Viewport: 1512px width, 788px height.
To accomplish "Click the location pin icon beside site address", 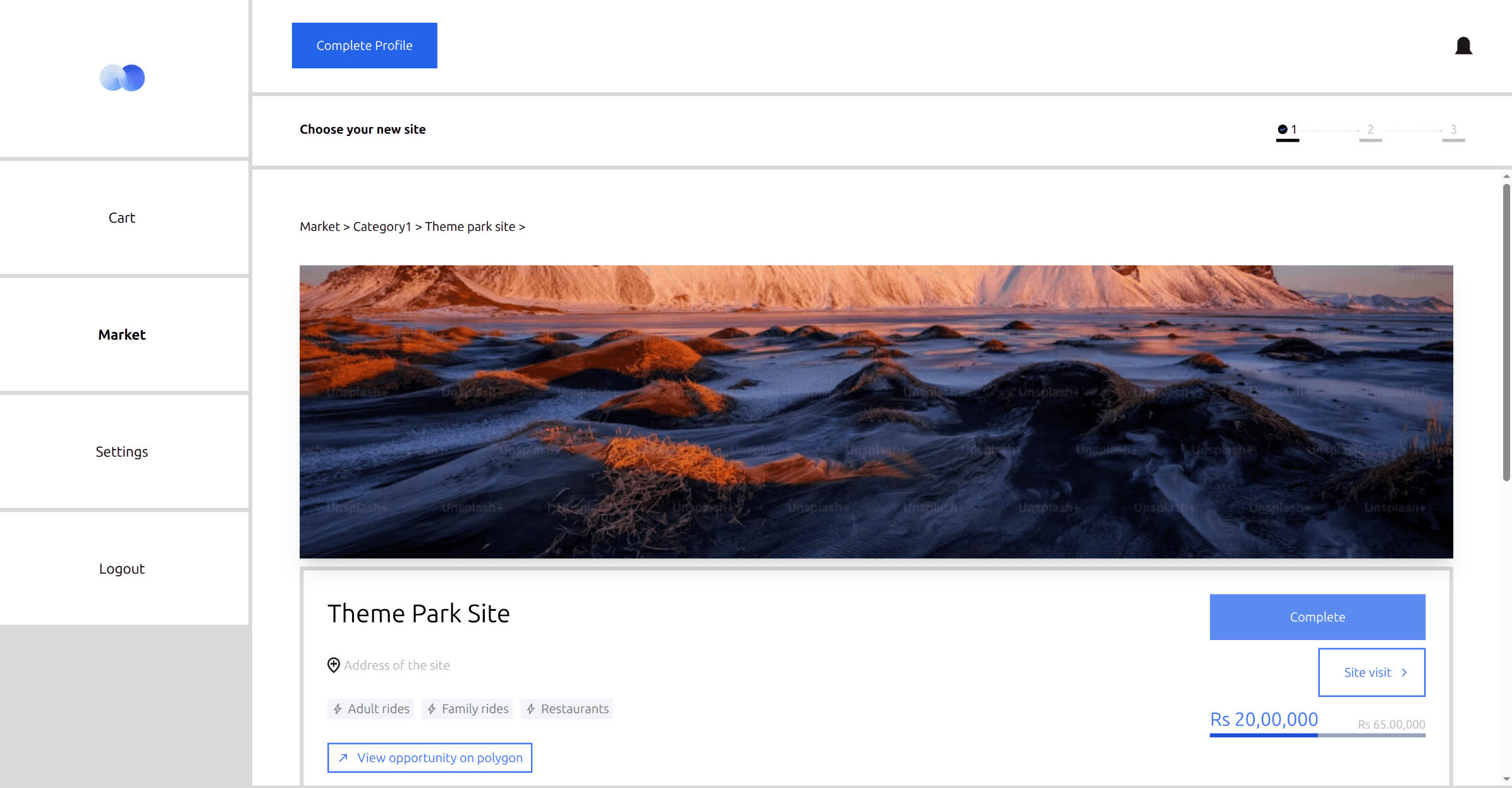I will (x=333, y=665).
